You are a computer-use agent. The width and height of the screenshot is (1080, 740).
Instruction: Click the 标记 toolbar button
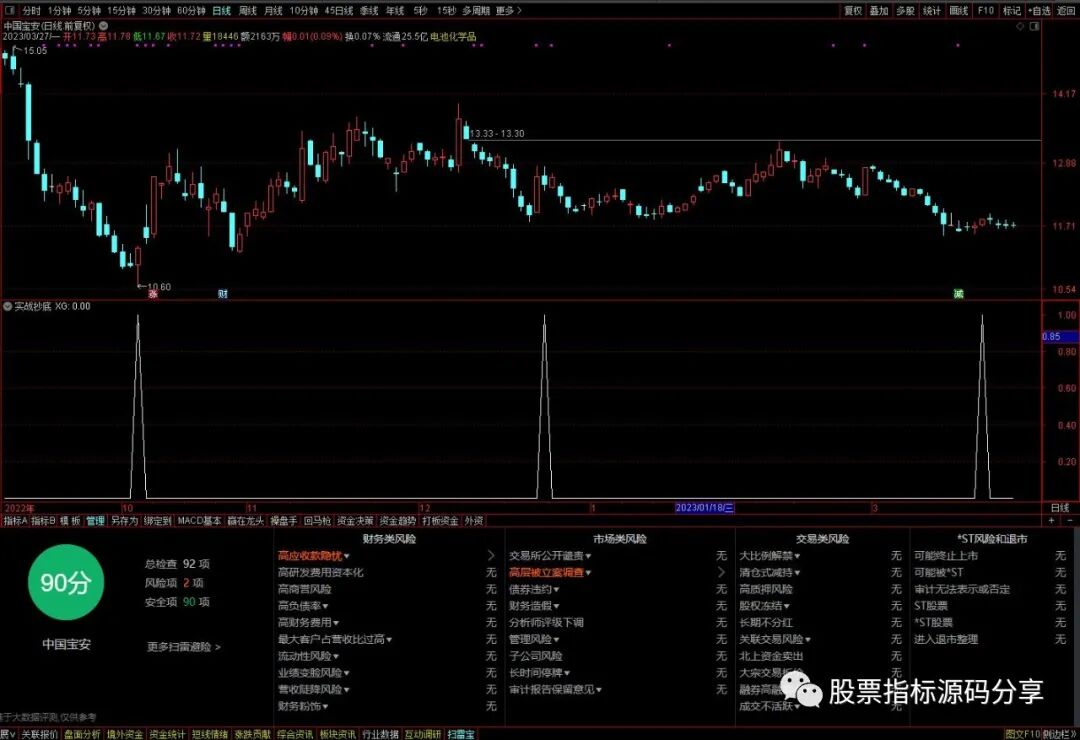coord(1012,10)
